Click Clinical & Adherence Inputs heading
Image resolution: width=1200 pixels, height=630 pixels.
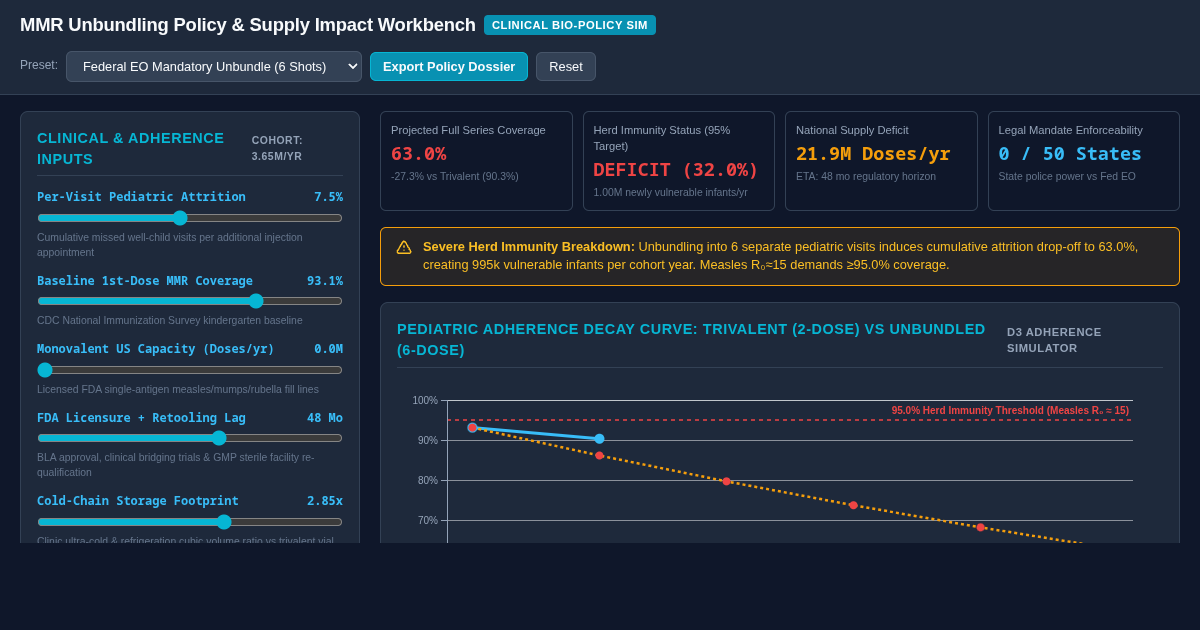click(x=131, y=148)
